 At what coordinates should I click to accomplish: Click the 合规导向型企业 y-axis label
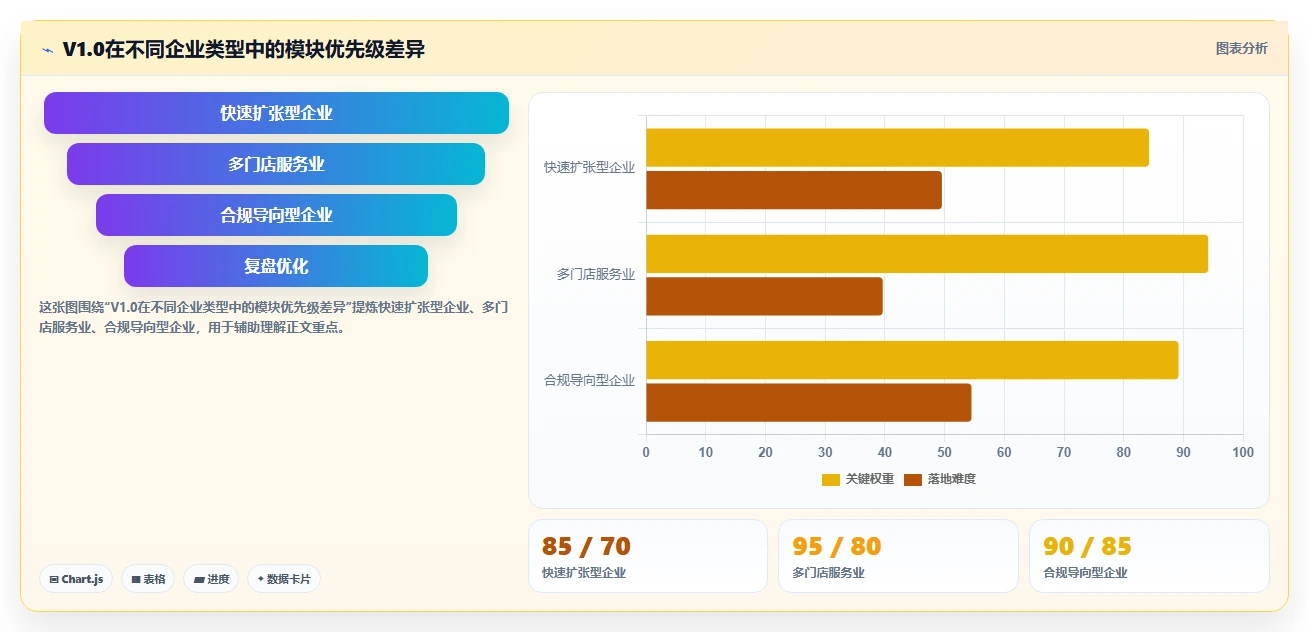click(589, 380)
